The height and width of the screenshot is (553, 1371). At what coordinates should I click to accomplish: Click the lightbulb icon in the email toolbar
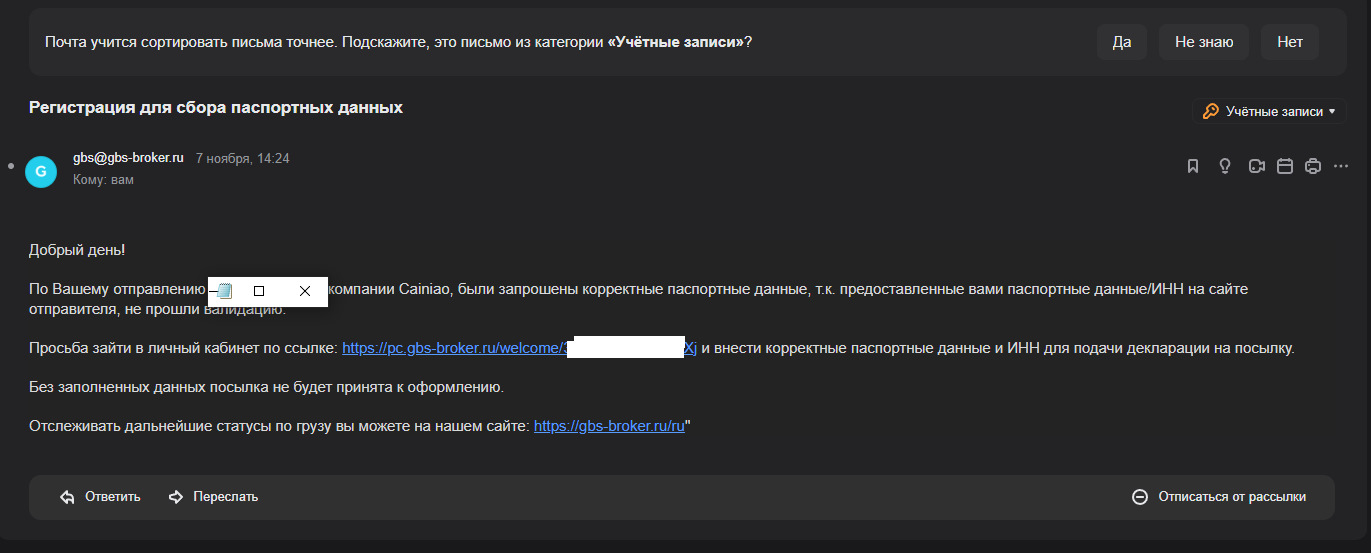1224,166
